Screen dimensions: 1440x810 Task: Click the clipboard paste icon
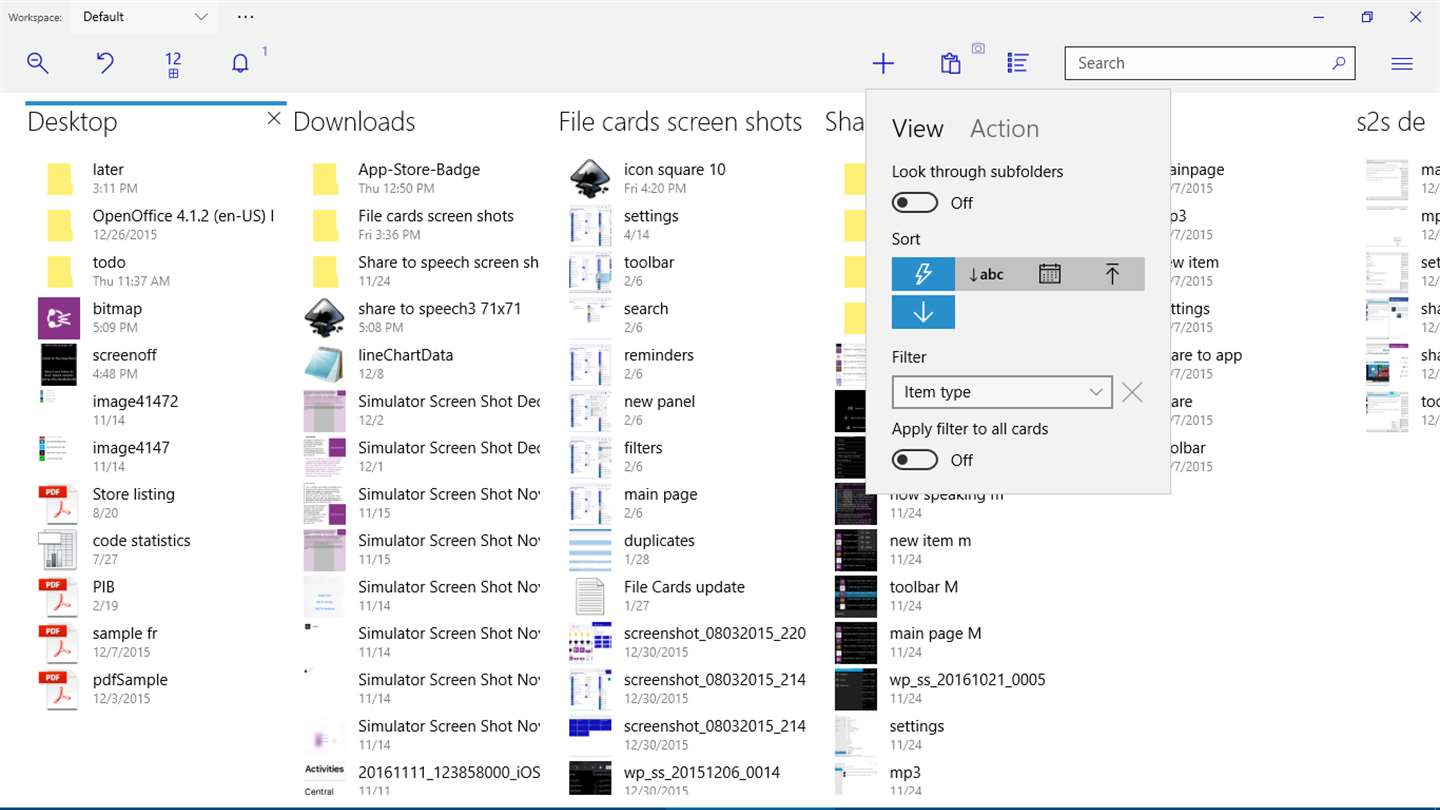(951, 64)
